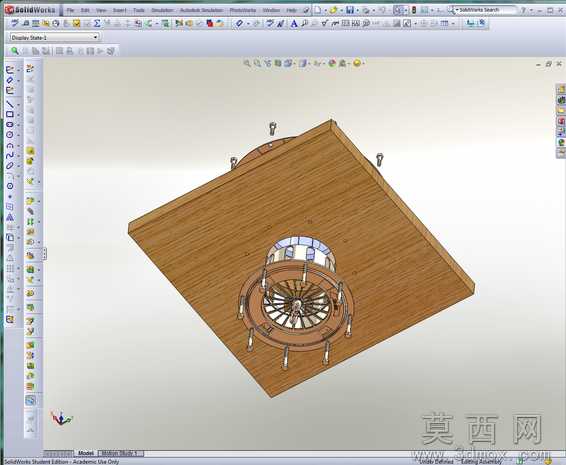Open the Edit menu

[x=85, y=10]
